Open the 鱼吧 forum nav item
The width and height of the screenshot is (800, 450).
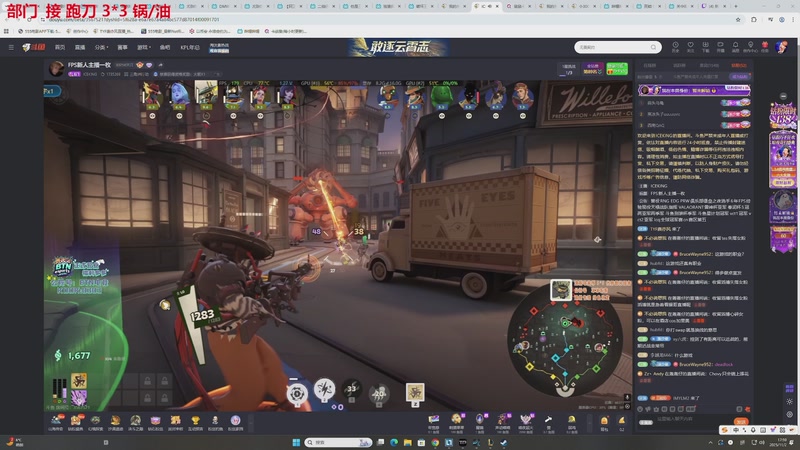click(x=165, y=47)
